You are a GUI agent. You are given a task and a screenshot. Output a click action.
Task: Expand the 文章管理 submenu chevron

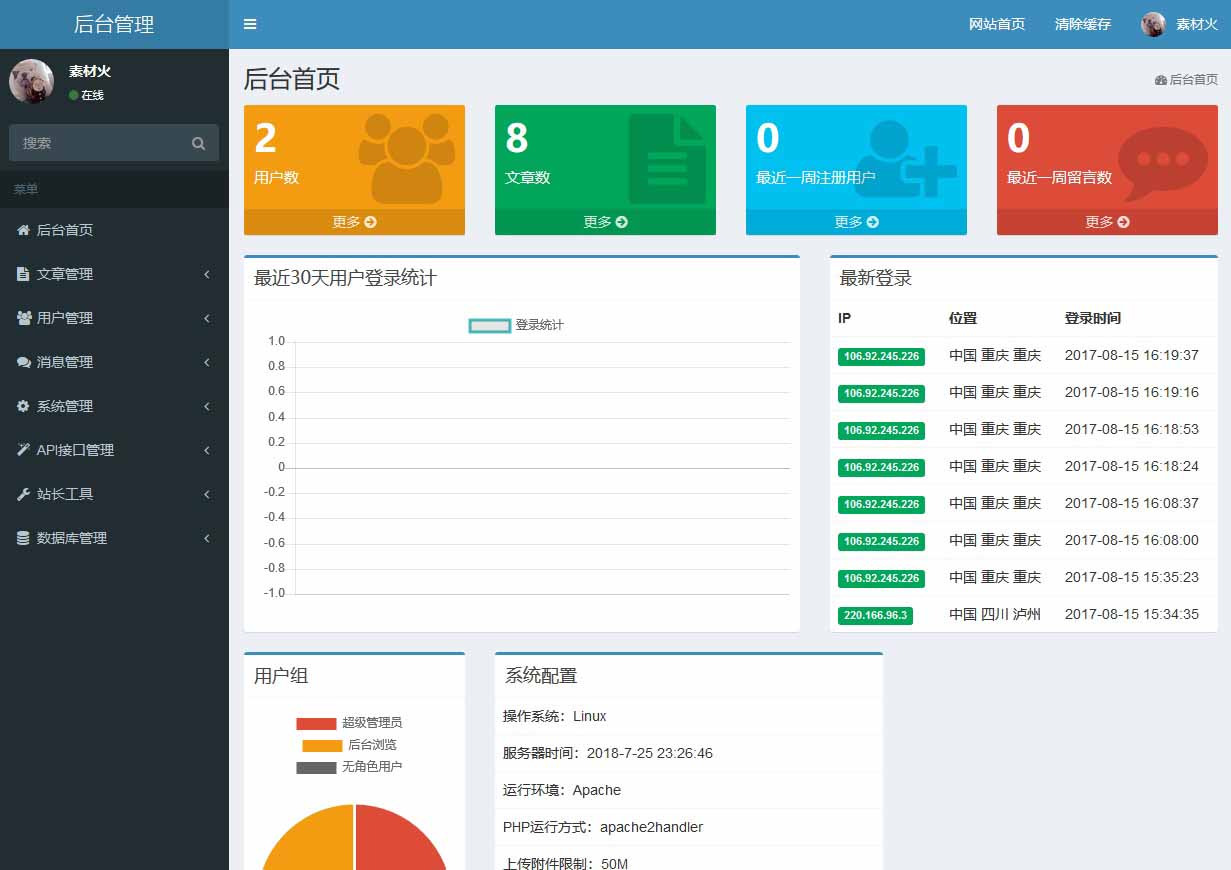207,274
